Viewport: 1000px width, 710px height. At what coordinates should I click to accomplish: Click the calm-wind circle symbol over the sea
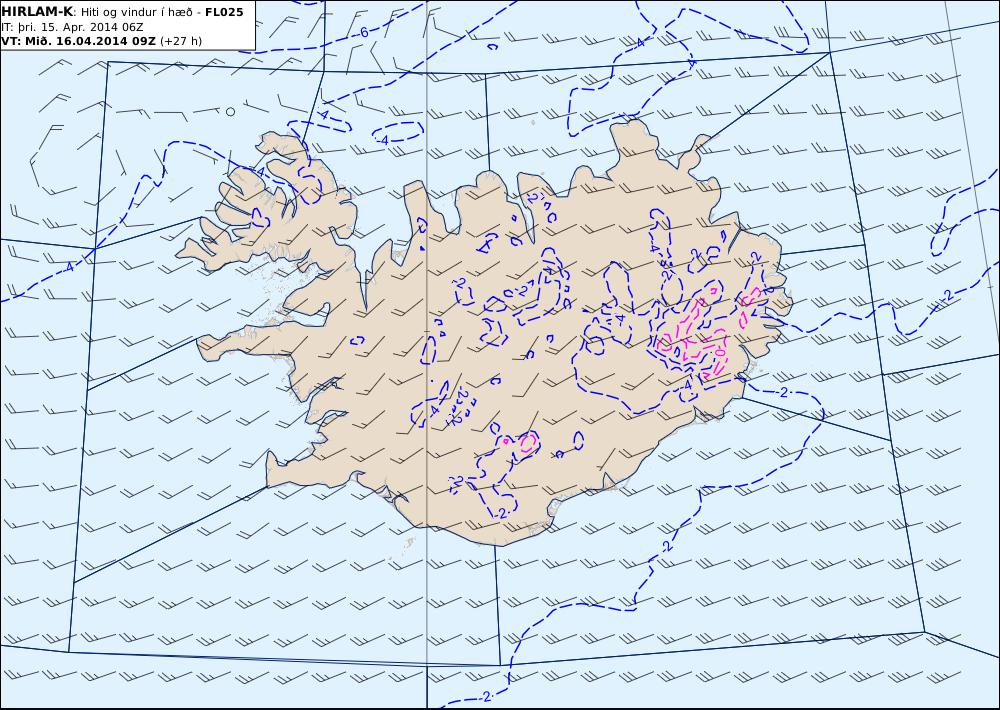230,112
